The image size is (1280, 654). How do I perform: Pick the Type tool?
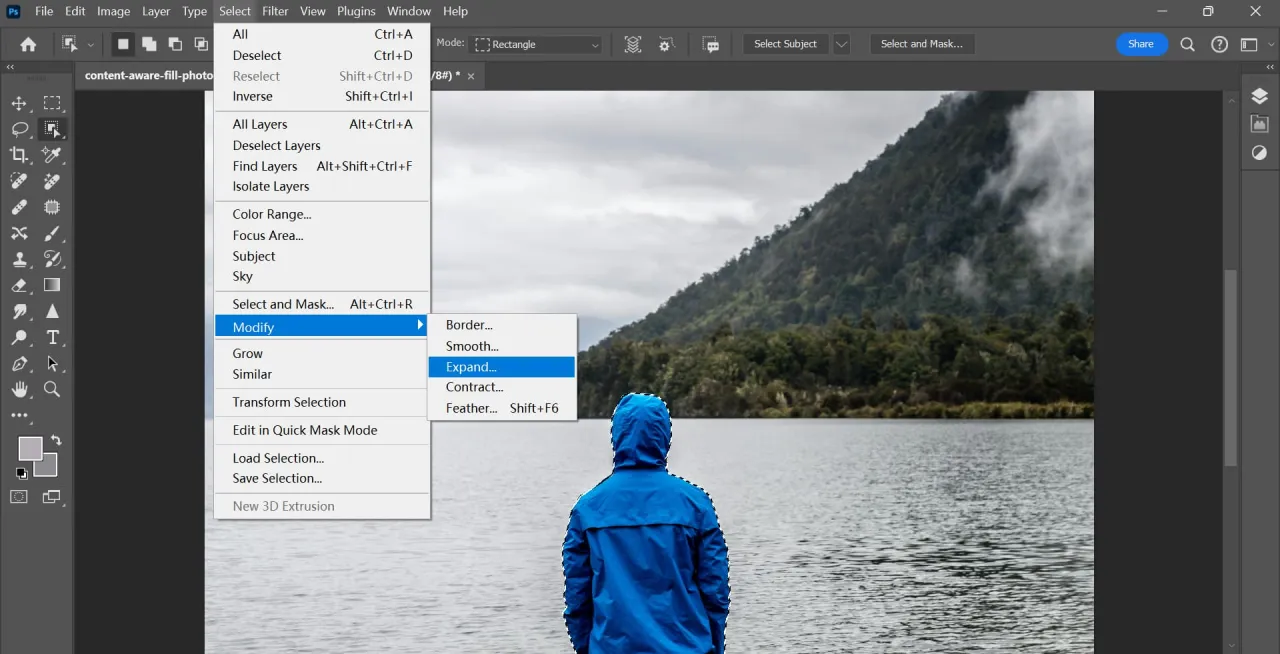pos(52,337)
